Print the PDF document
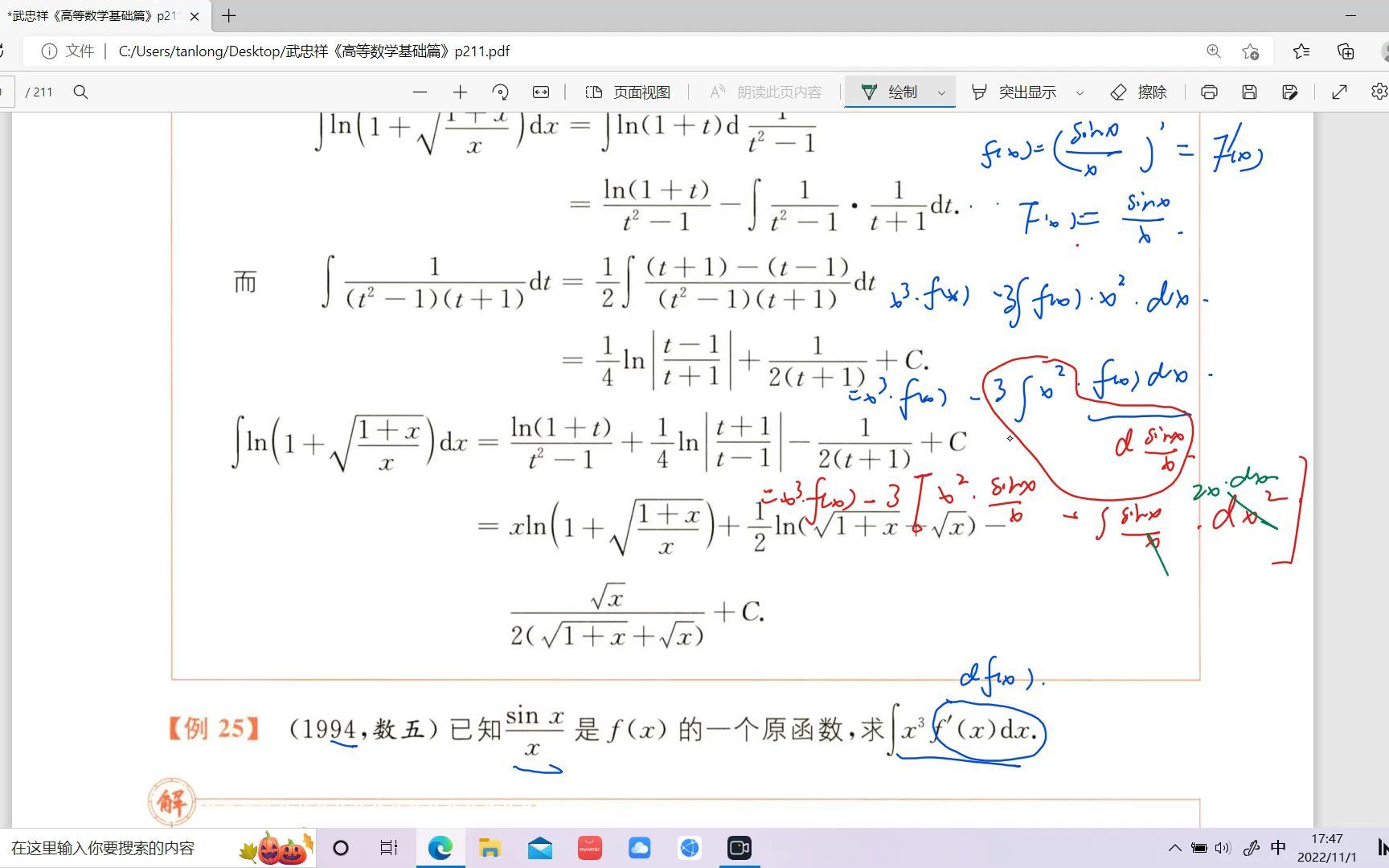The height and width of the screenshot is (868, 1389). tap(1209, 92)
